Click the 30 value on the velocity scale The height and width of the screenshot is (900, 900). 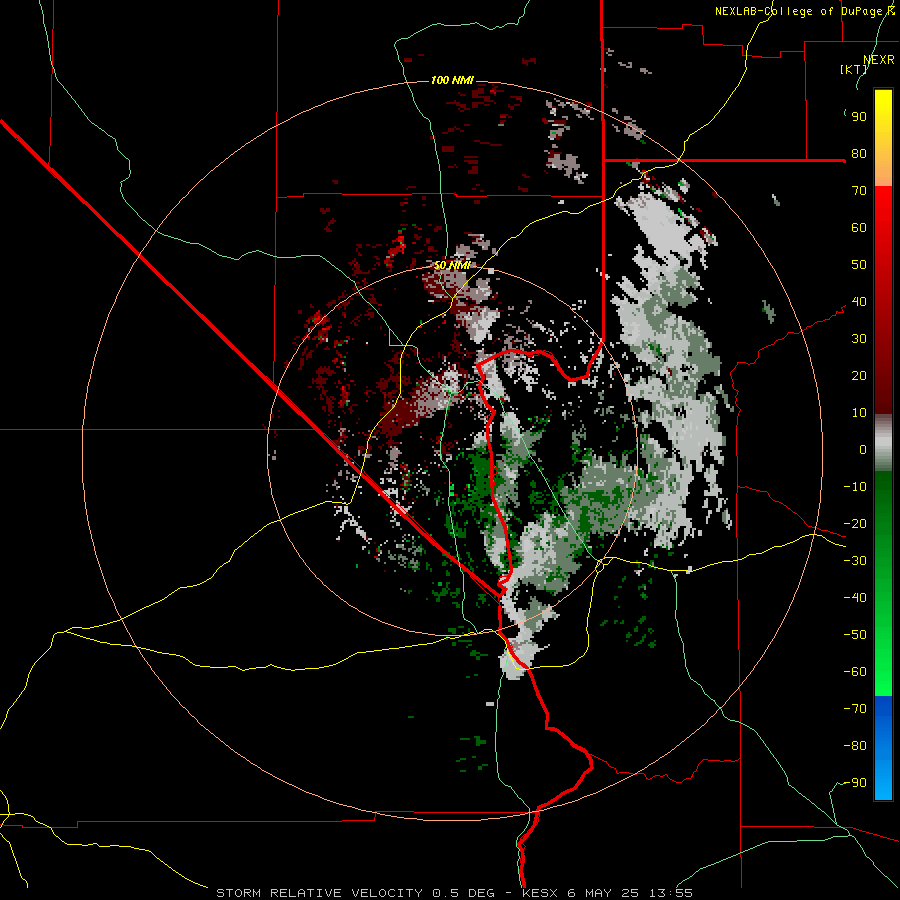[x=859, y=339]
